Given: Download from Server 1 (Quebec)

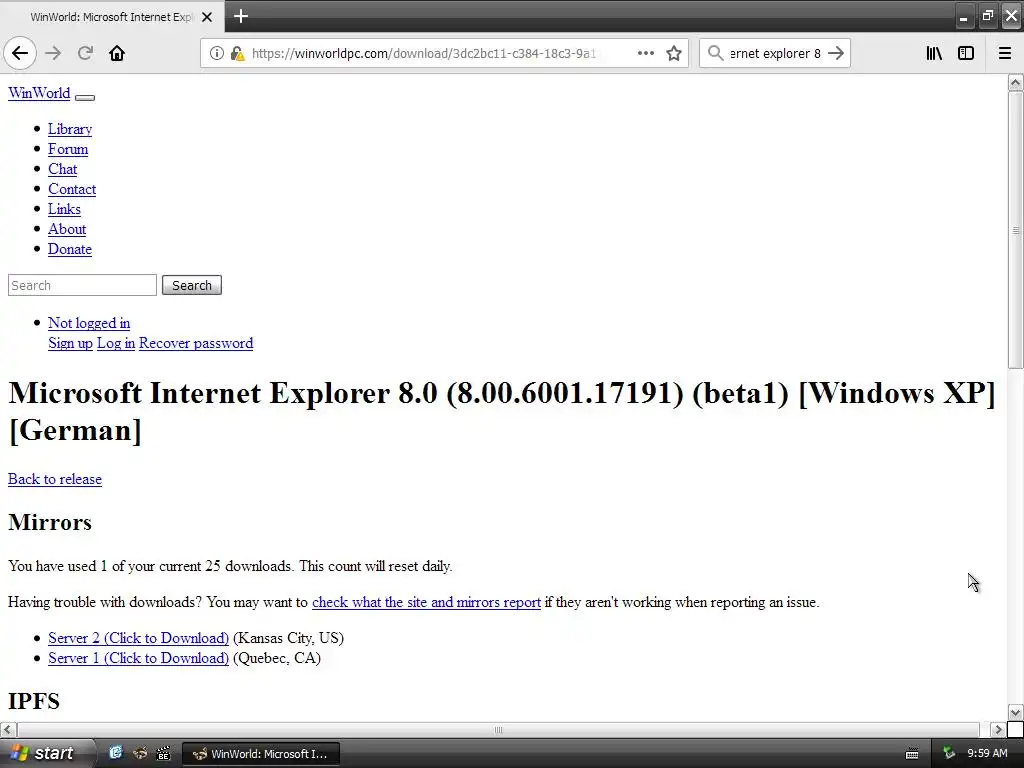Looking at the screenshot, I should (x=138, y=658).
